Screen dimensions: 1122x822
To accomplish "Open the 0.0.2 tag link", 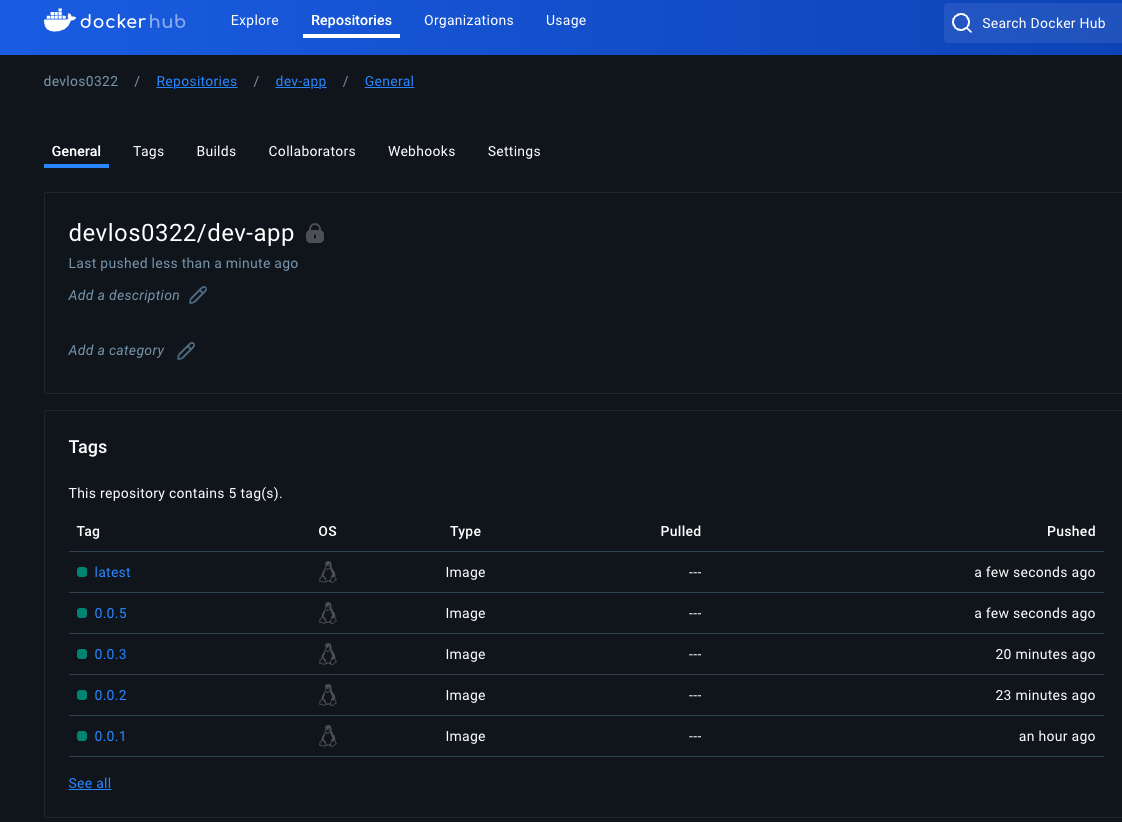I will point(110,695).
